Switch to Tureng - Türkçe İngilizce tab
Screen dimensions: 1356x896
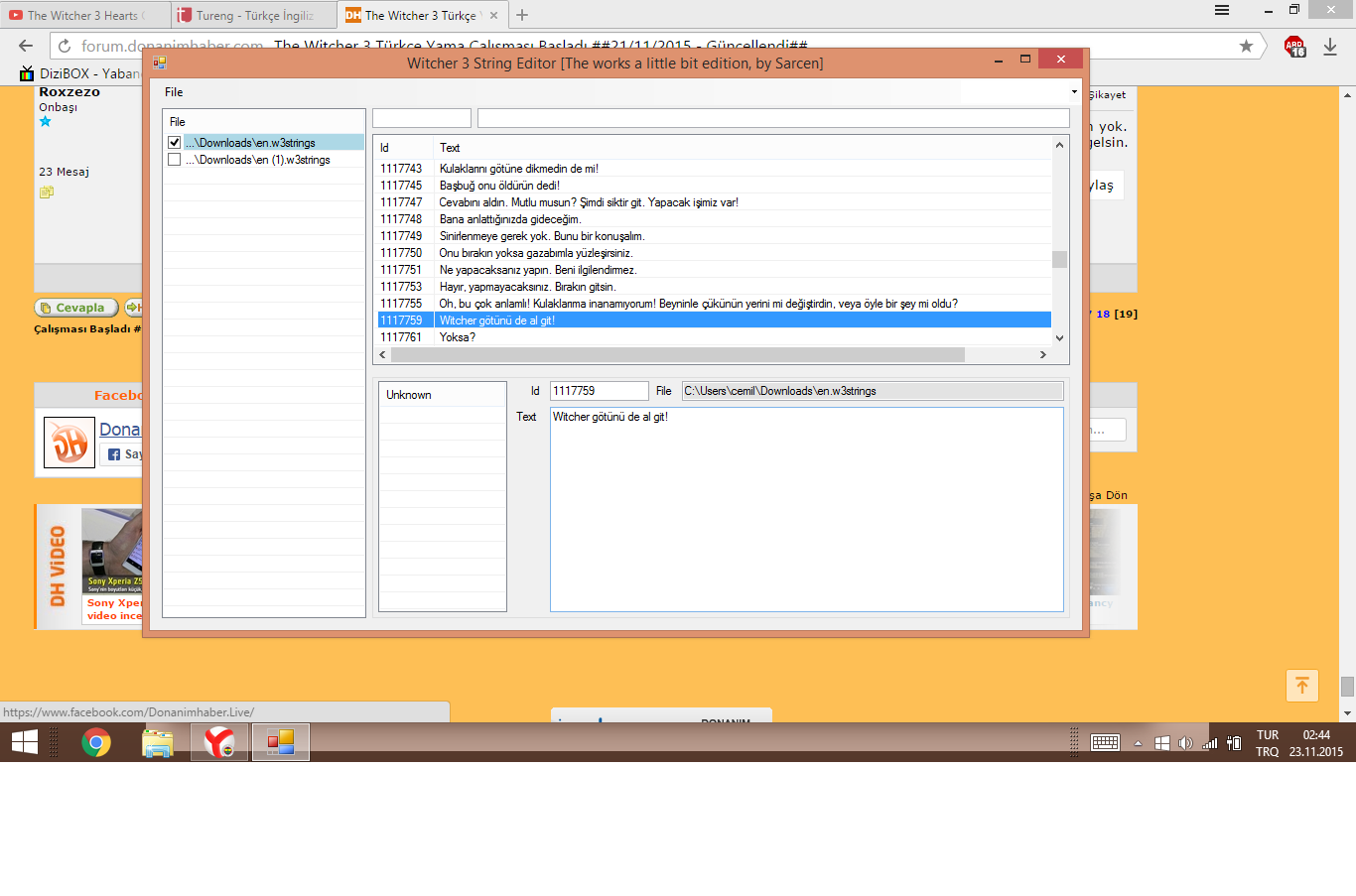253,15
